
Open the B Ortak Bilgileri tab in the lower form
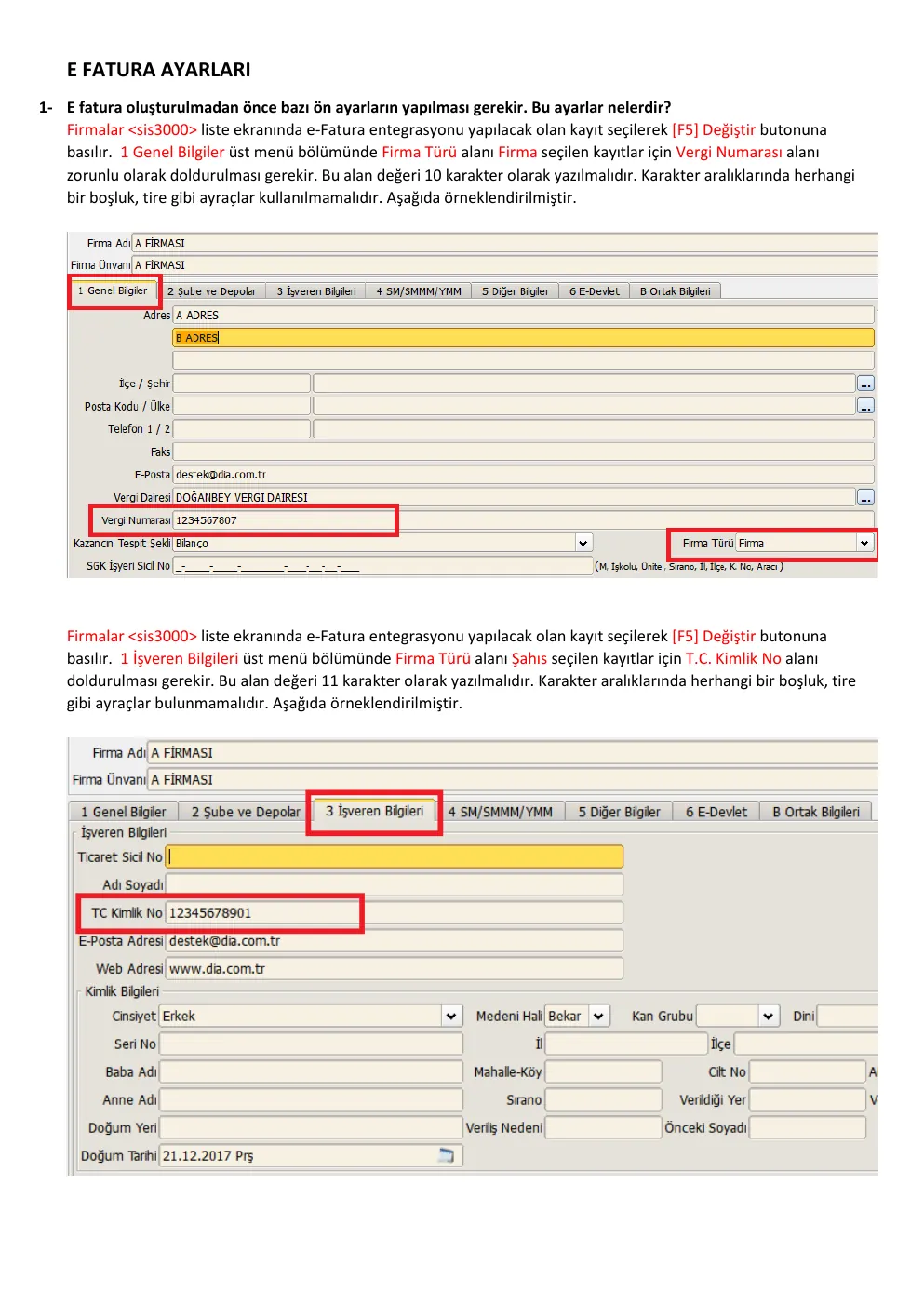coord(816,812)
